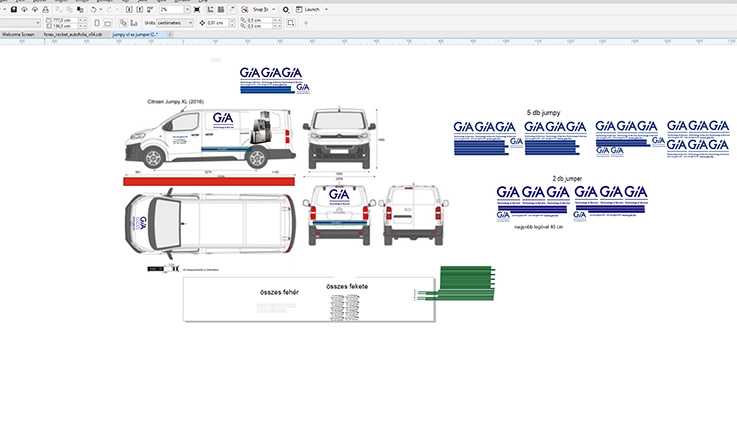This screenshot has height=443, width=737.
Task: Switch to forex_rocket_autofolia_v04.cdr tab
Action: tap(75, 33)
